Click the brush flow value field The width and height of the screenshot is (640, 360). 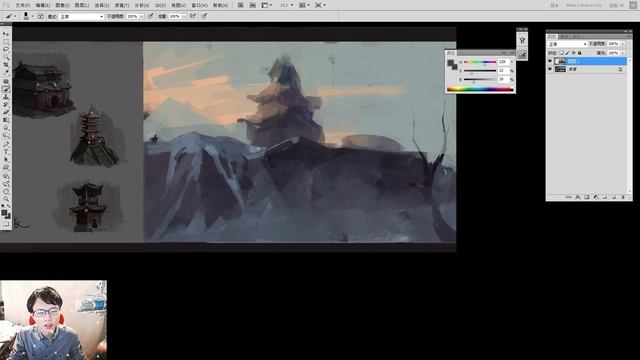point(174,17)
